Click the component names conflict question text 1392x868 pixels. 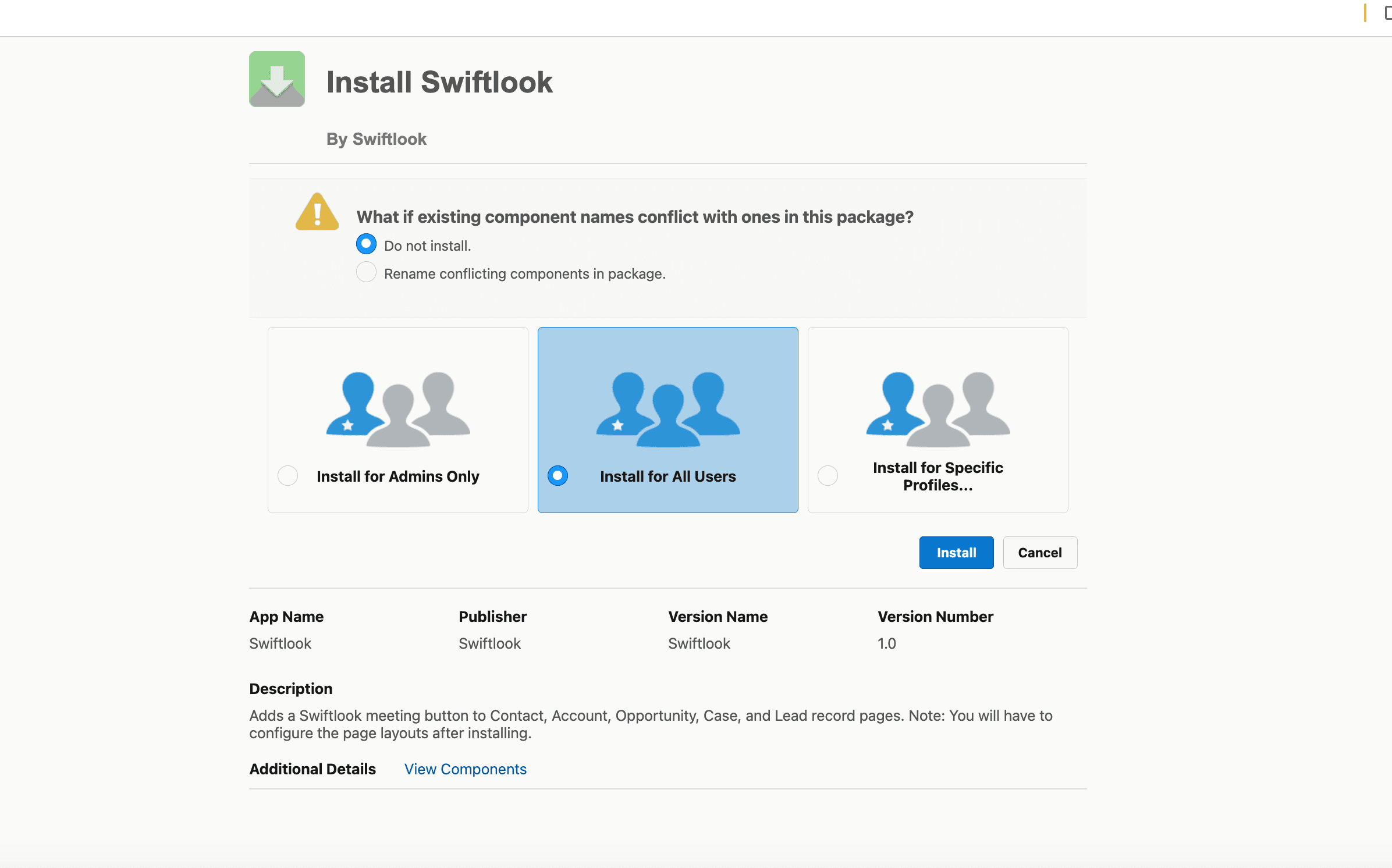coord(635,217)
